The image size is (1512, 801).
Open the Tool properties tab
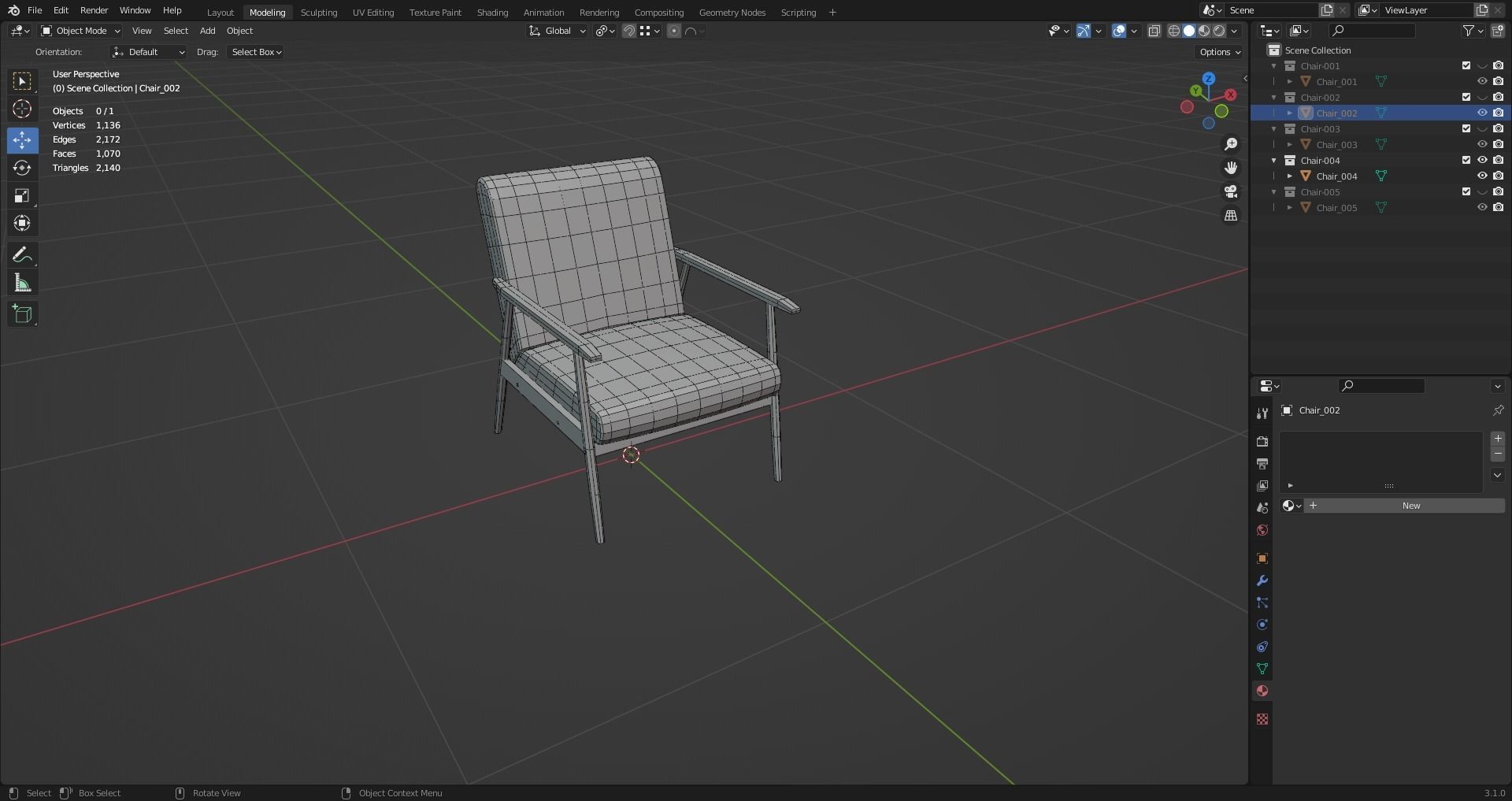click(1262, 413)
